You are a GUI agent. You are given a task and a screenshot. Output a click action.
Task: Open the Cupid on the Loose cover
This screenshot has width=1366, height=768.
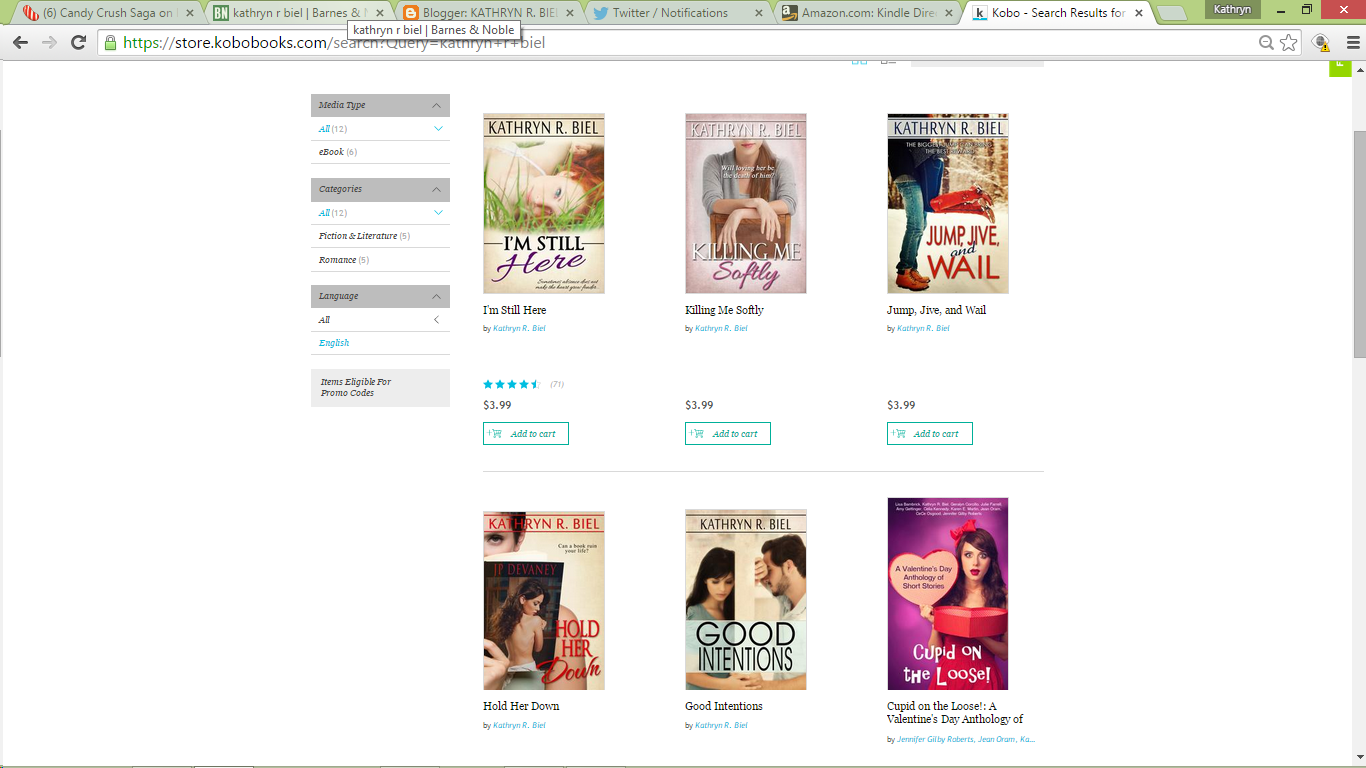pos(948,594)
